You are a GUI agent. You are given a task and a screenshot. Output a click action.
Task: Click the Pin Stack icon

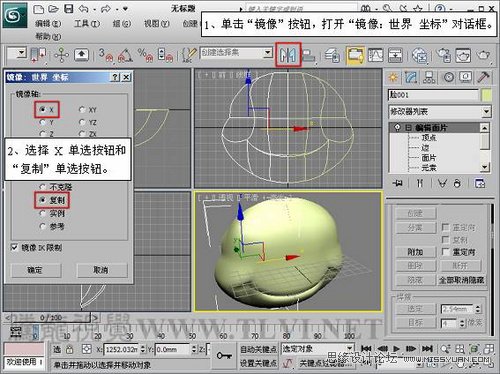click(397, 183)
